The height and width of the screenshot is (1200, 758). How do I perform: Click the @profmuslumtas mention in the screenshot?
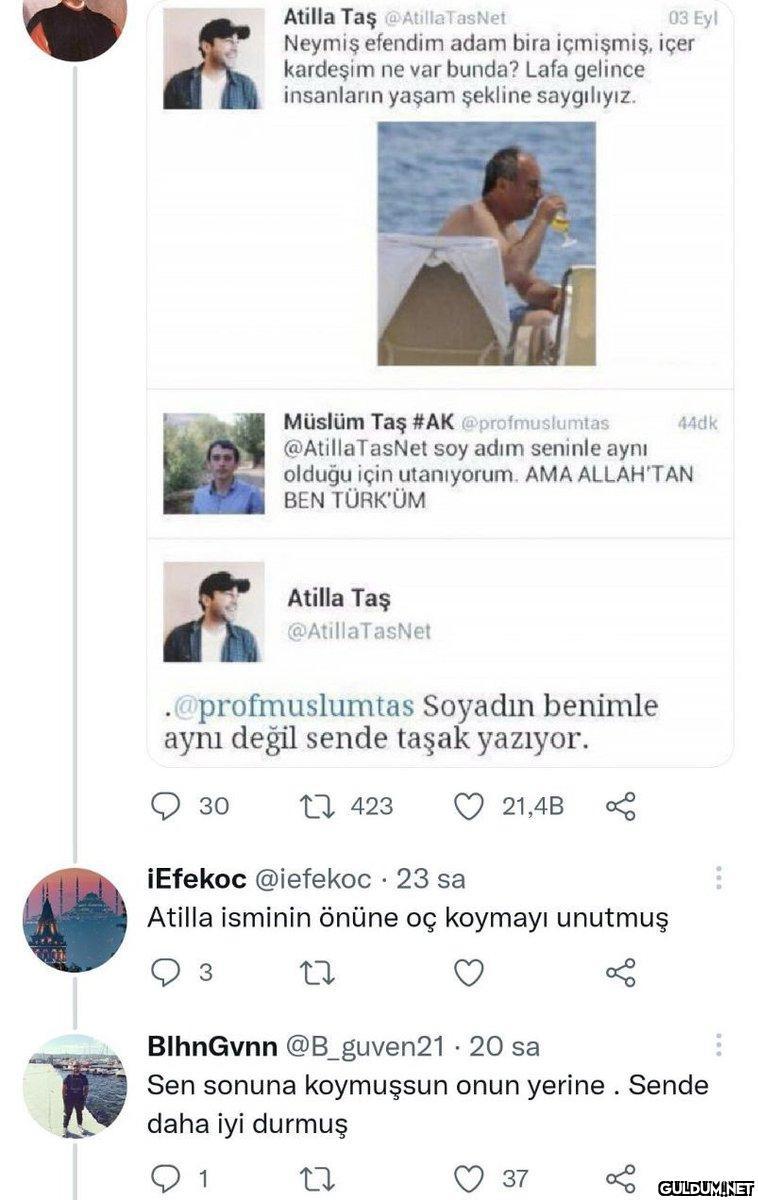pyautogui.click(x=293, y=706)
